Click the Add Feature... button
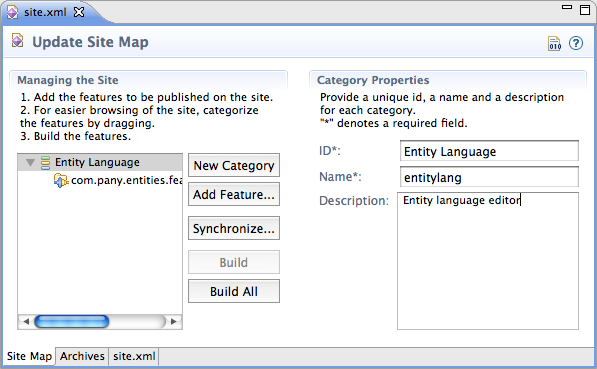Image resolution: width=597 pixels, height=369 pixels. (x=234, y=194)
